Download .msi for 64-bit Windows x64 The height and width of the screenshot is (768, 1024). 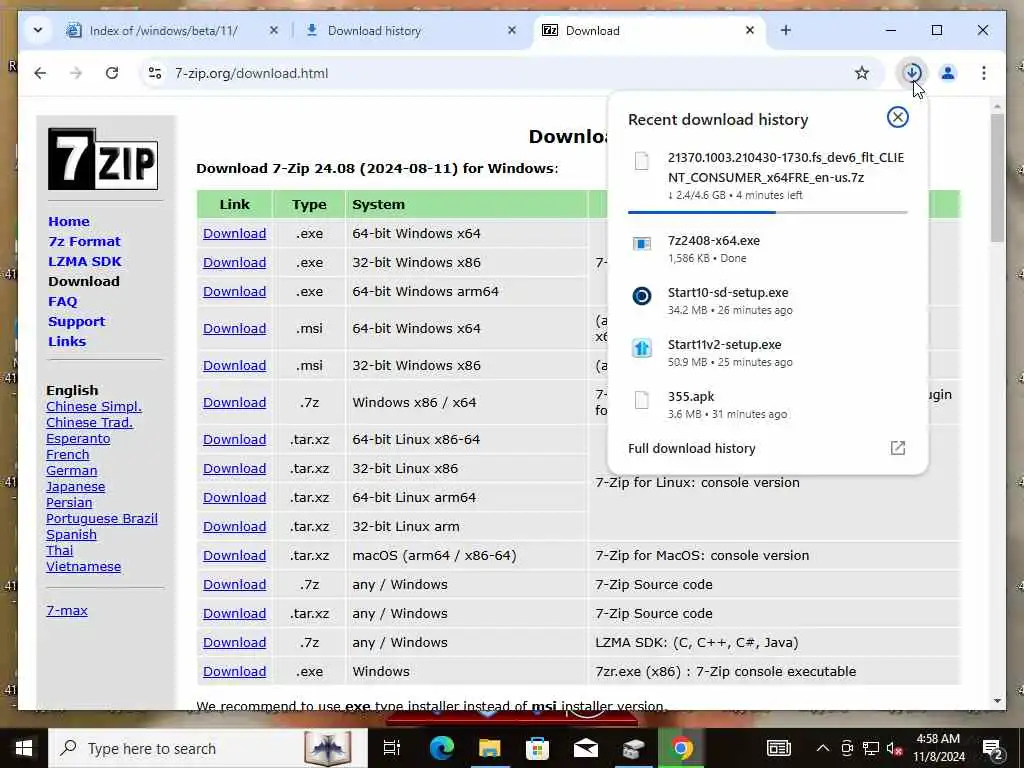point(234,328)
